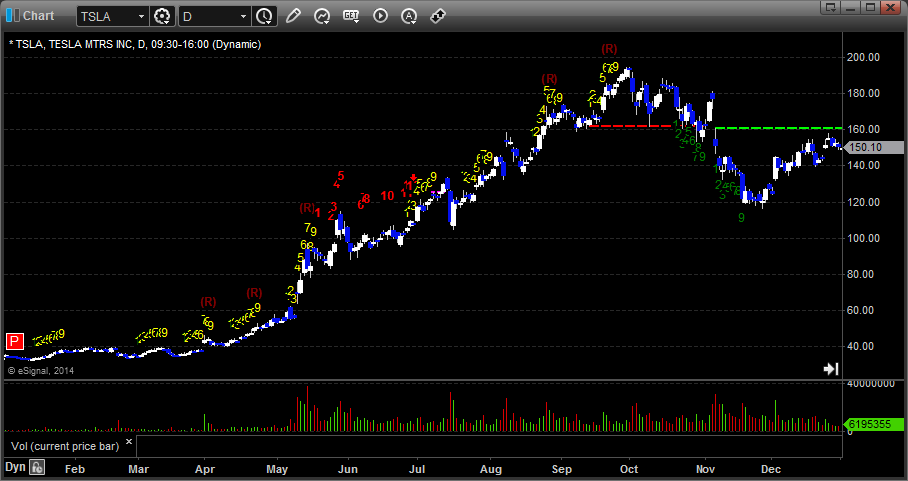Click the 40000000 volume axis label
908x481 pixels.
(870, 384)
